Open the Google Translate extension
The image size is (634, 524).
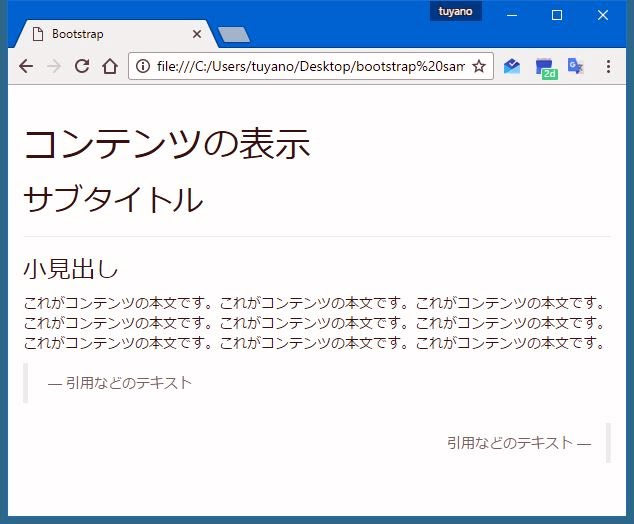pyautogui.click(x=575, y=66)
